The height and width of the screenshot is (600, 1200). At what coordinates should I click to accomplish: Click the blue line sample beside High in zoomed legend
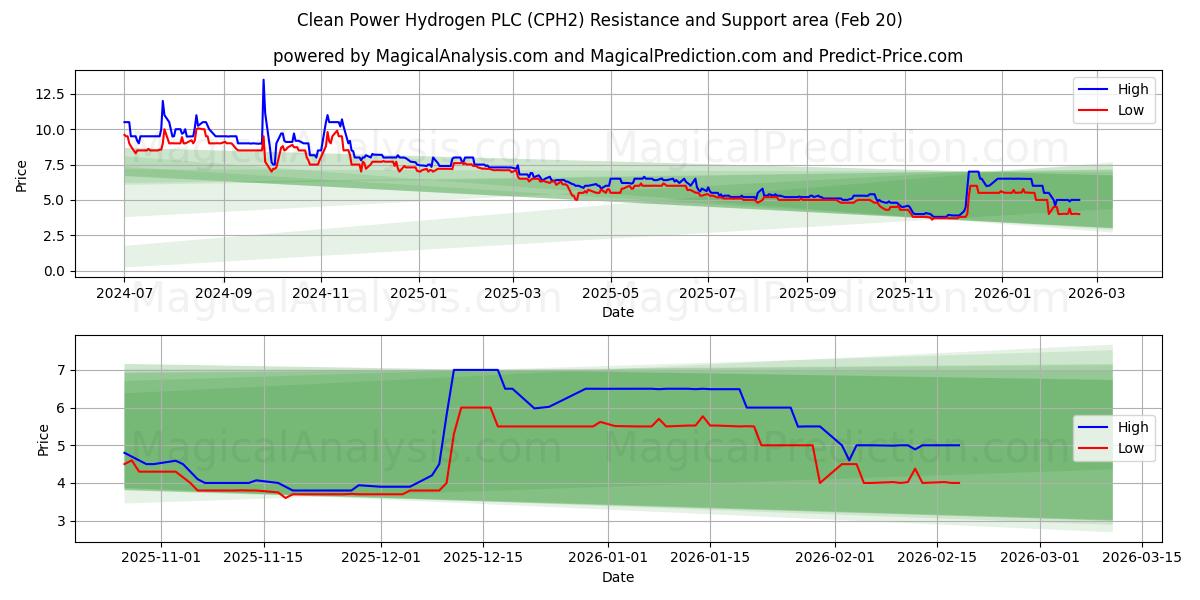point(1095,428)
